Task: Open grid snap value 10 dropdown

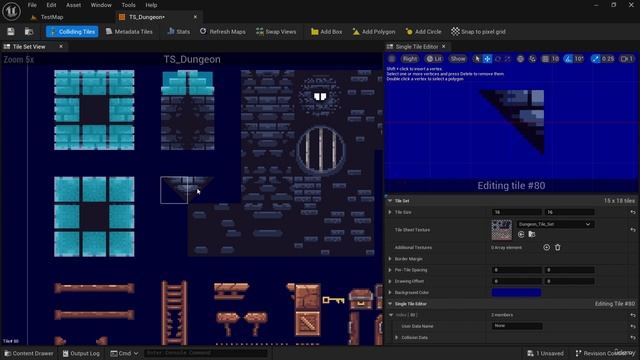Action: pyautogui.click(x=555, y=59)
